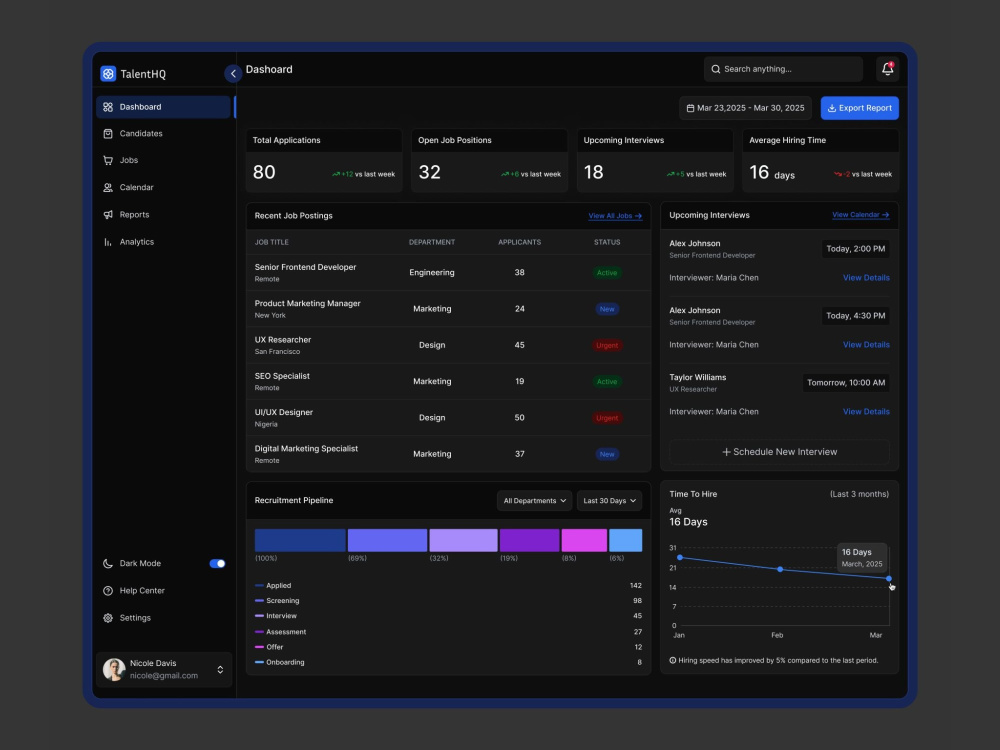Screen dimensions: 1000x750
Task: Click the Analytics bar chart icon
Action: click(x=108, y=242)
